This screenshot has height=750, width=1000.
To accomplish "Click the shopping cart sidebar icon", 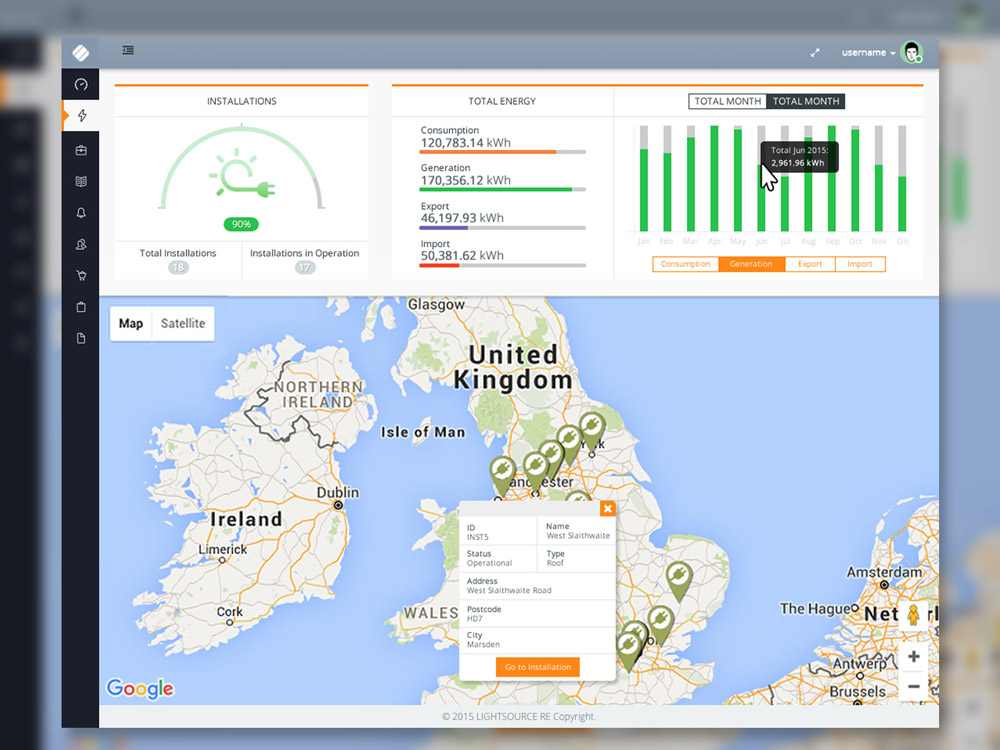I will (x=81, y=275).
